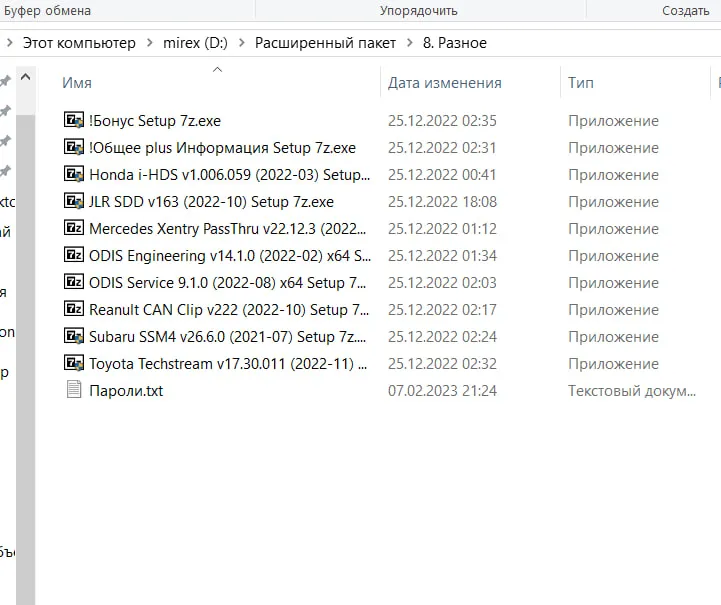Click the text document icon of Пароли.txt
This screenshot has height=605, width=721.
74,389
